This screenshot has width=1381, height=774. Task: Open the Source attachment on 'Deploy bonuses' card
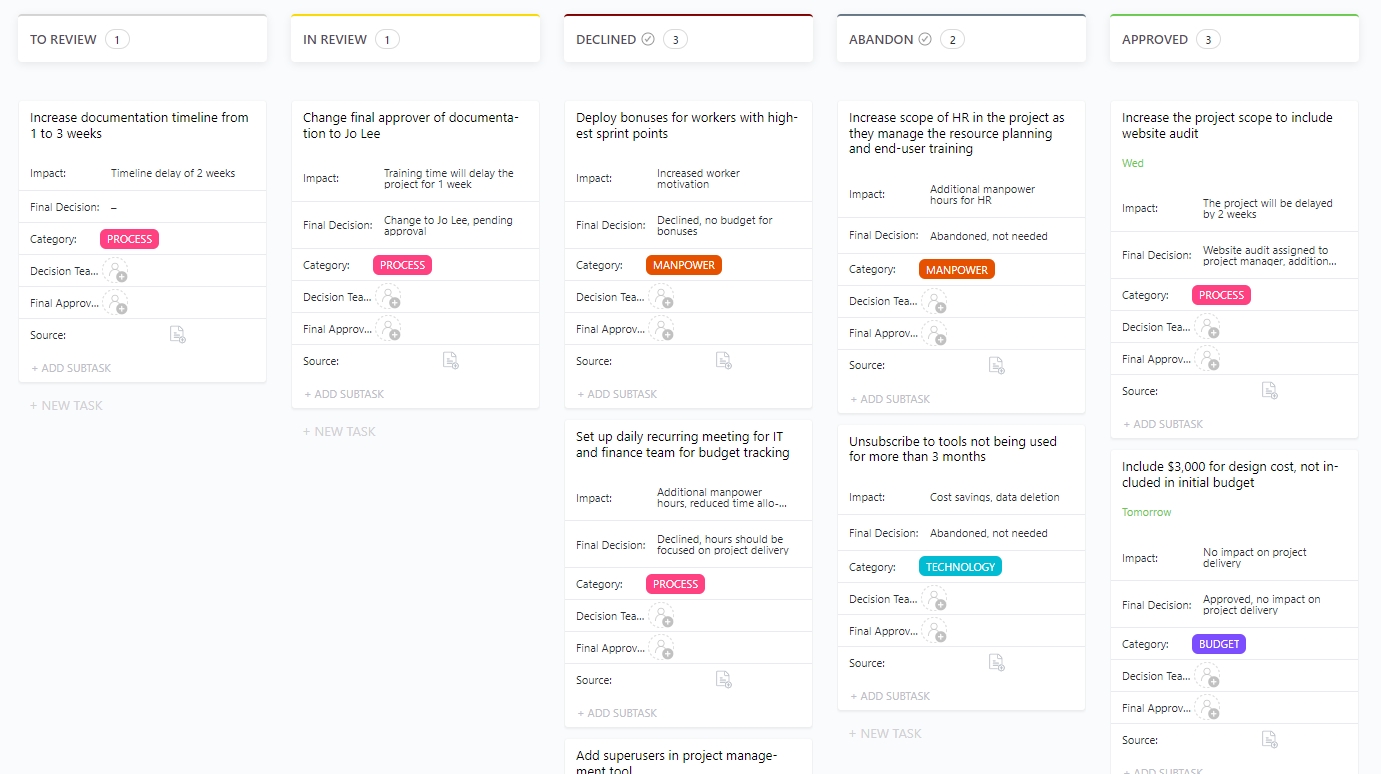(724, 361)
